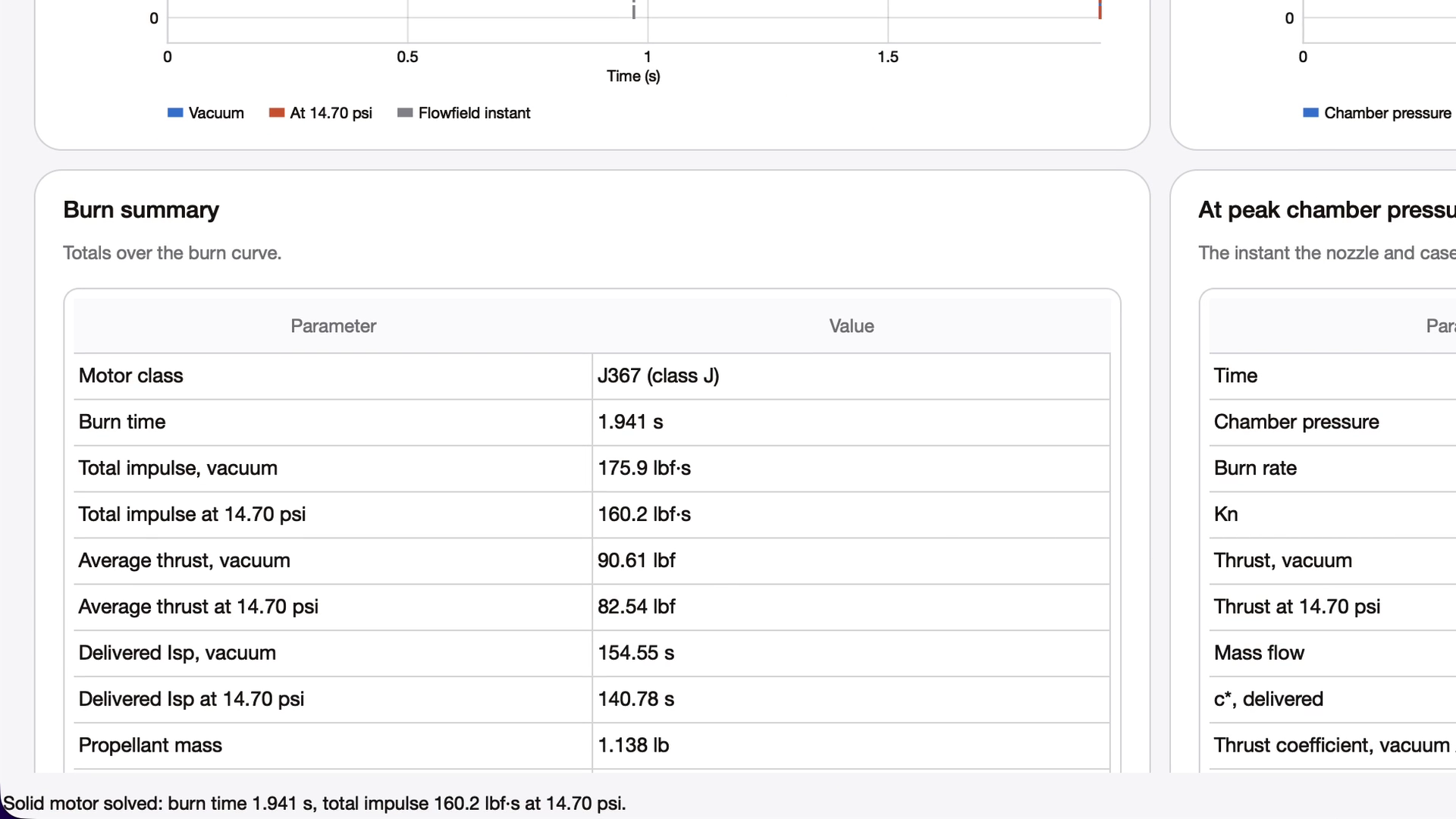The height and width of the screenshot is (819, 1456).
Task: Click the At peak chamber pressure heading
Action: click(x=1327, y=210)
